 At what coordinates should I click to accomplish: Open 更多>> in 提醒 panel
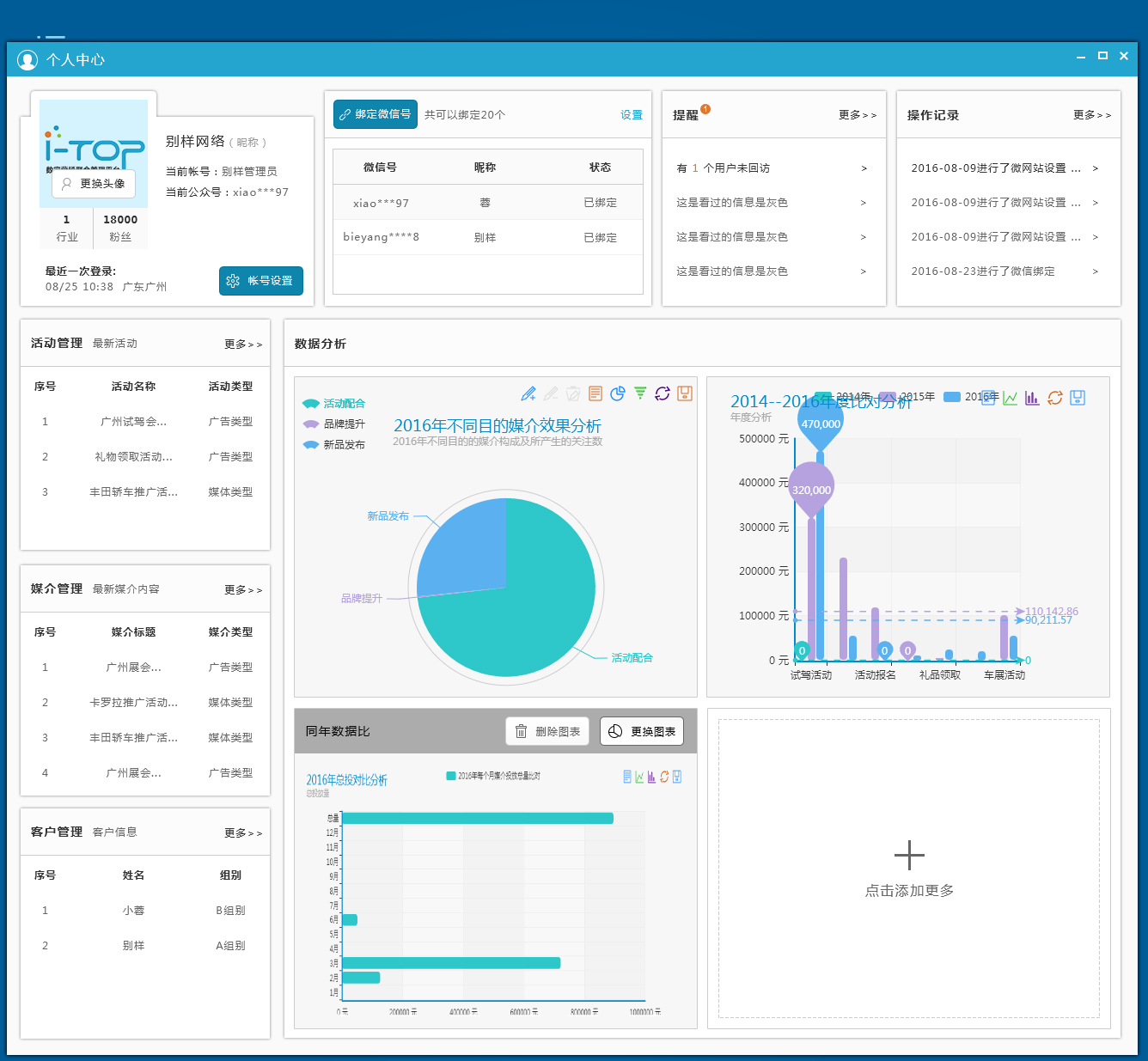click(858, 115)
